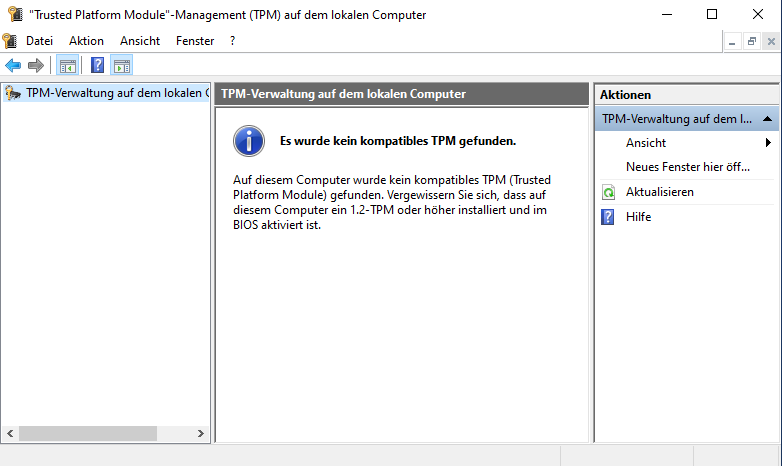Toggle the console tree pane toolbar button
Viewport: 782px width, 466px height.
pyautogui.click(x=67, y=66)
